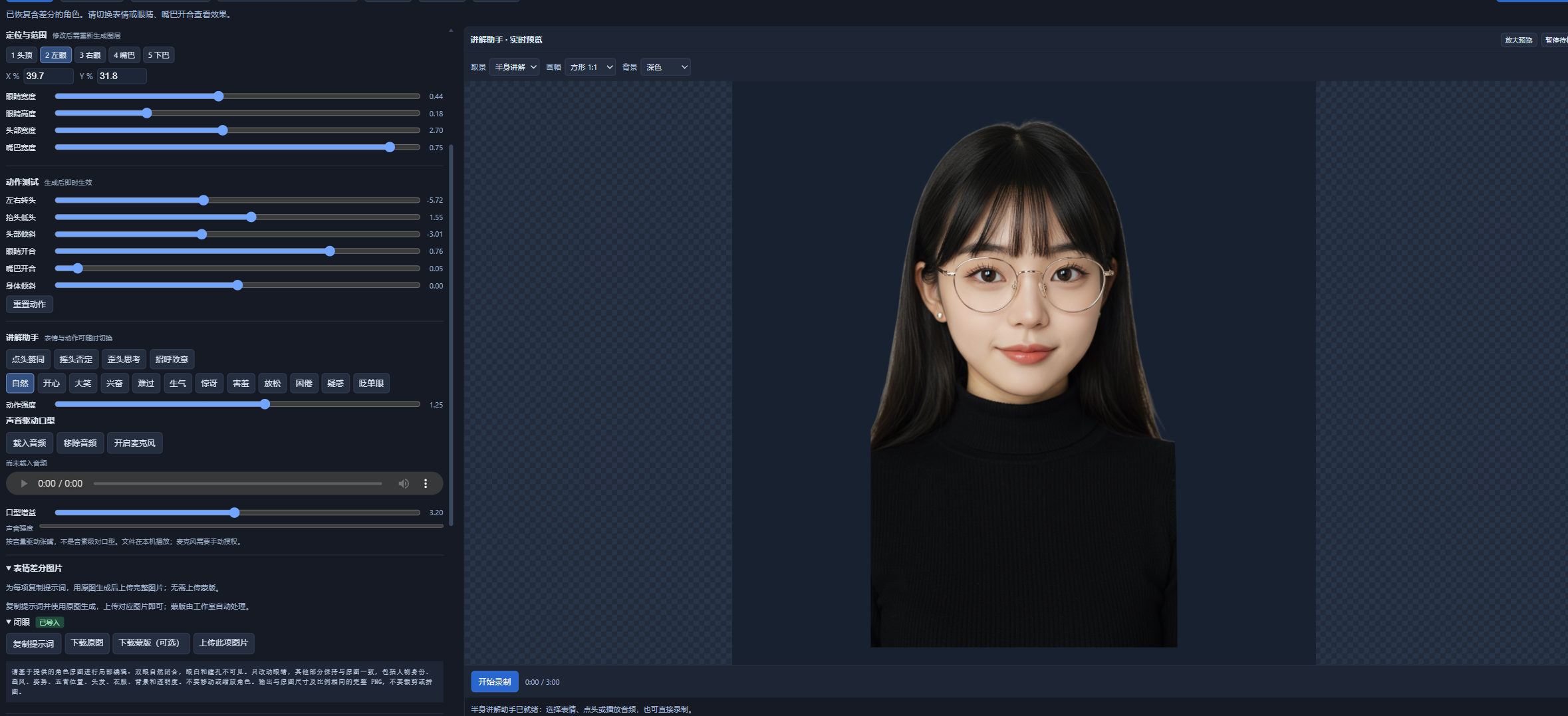Click the closed-eye prompt text box
1568x716 pixels.
pyautogui.click(x=224, y=681)
